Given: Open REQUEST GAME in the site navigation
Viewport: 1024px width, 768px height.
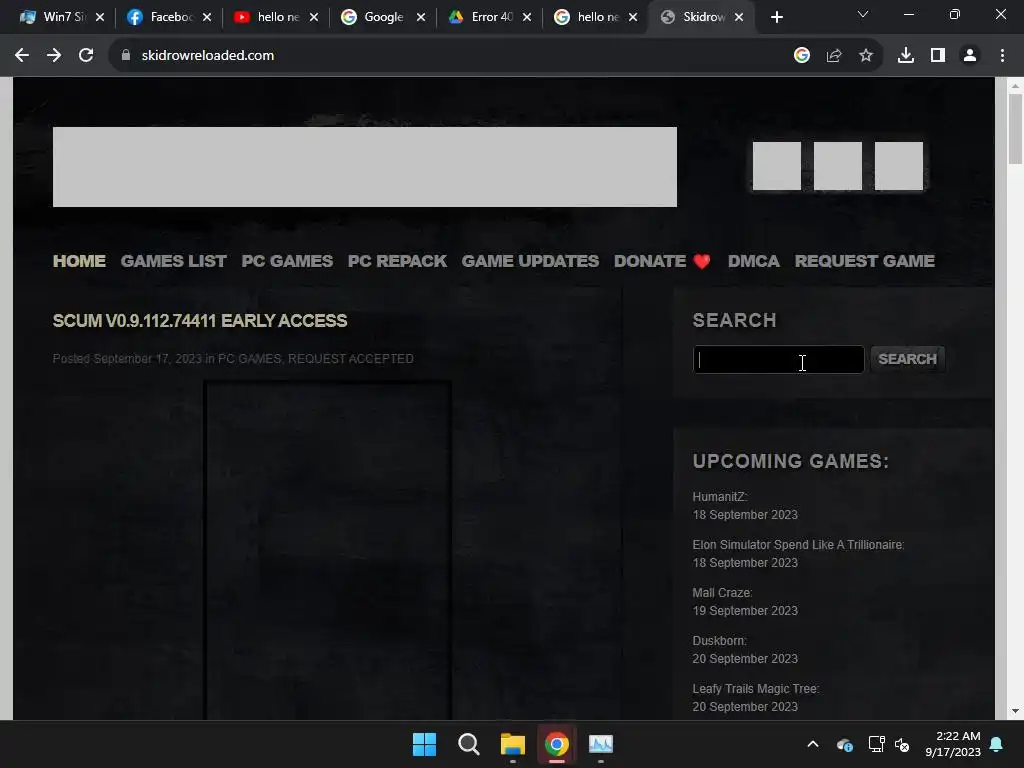Looking at the screenshot, I should click(865, 261).
